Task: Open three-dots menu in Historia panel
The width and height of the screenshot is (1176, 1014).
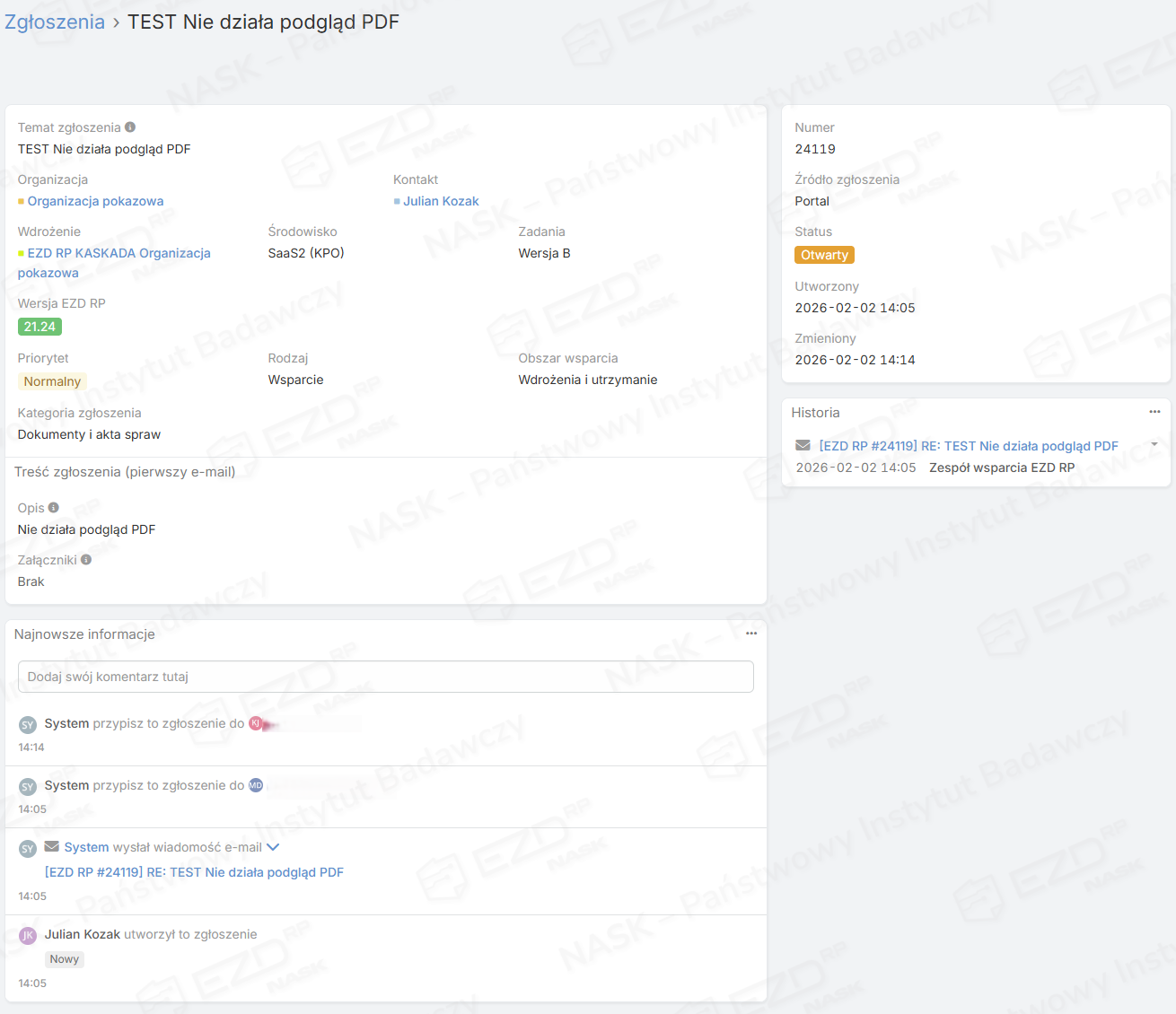Action: pyautogui.click(x=1154, y=412)
